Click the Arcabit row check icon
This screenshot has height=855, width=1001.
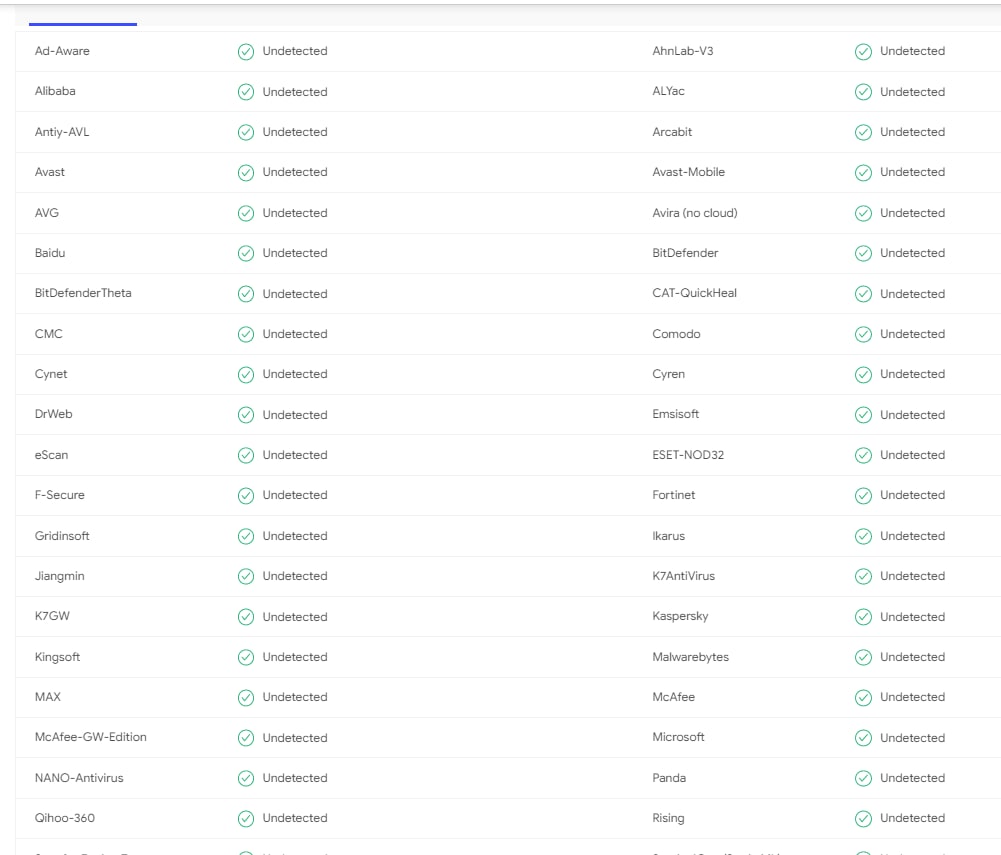(x=863, y=132)
